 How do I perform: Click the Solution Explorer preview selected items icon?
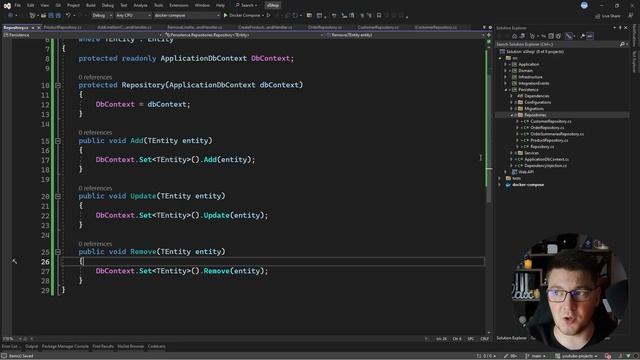point(590,36)
